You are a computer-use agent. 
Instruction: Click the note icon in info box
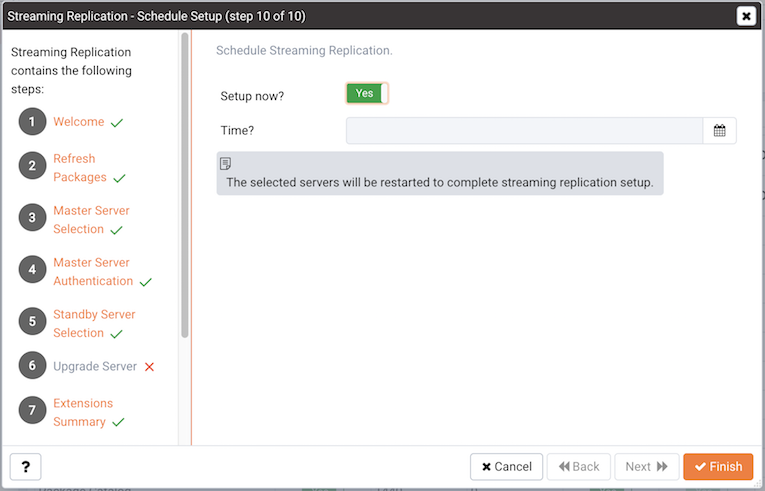225,164
